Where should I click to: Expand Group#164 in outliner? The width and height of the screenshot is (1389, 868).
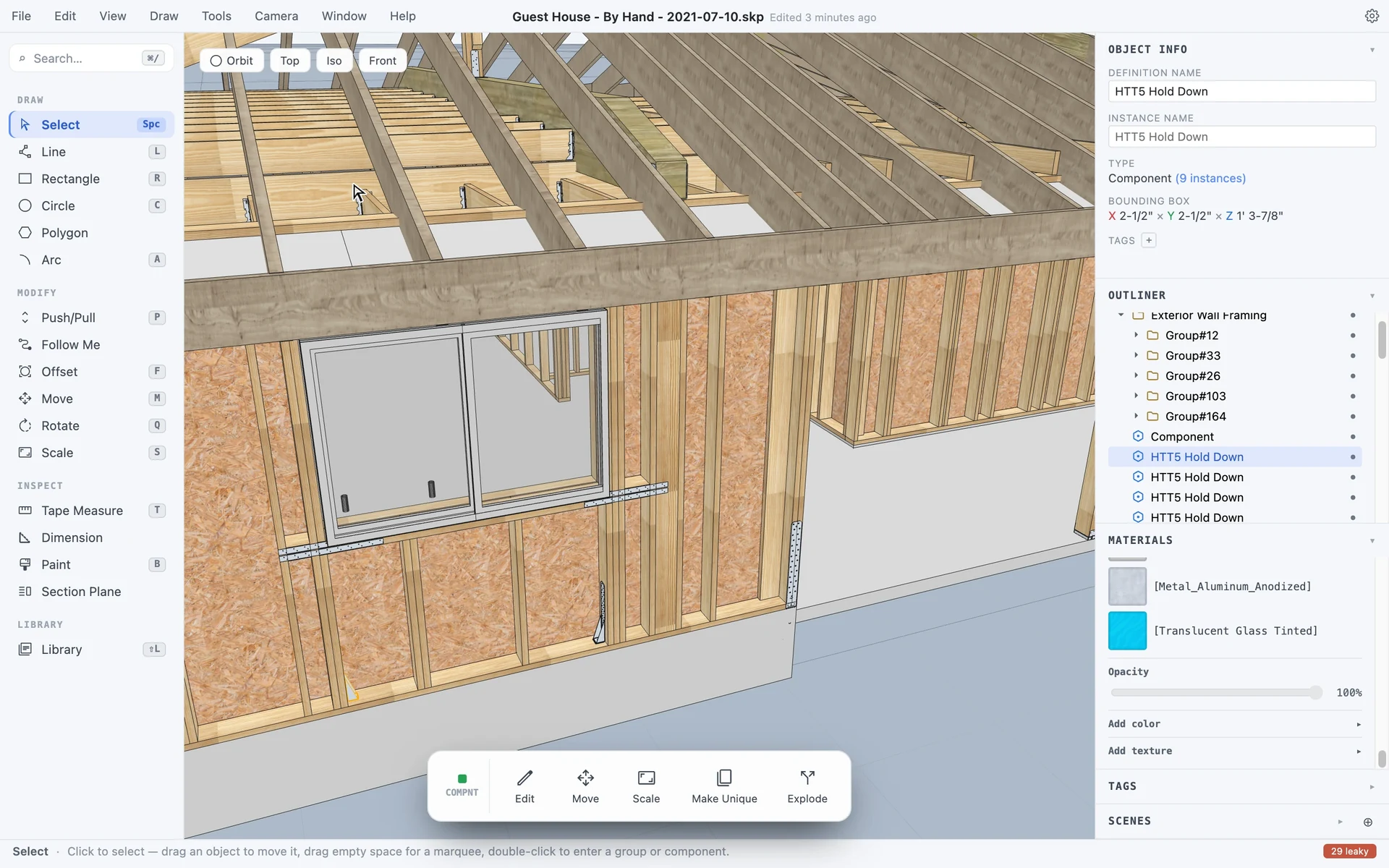pos(1136,417)
